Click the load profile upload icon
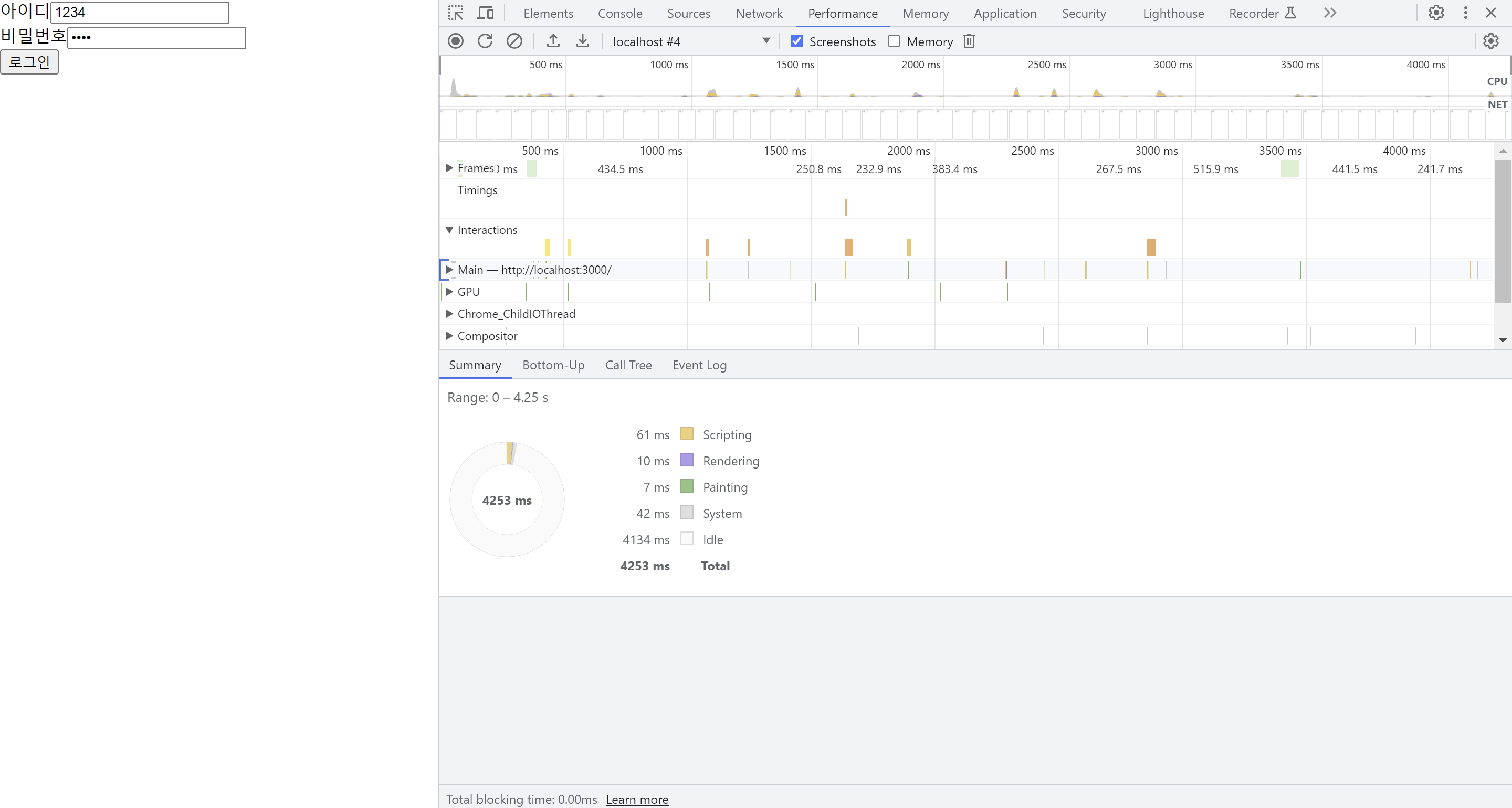The height and width of the screenshot is (808, 1512). click(x=553, y=41)
